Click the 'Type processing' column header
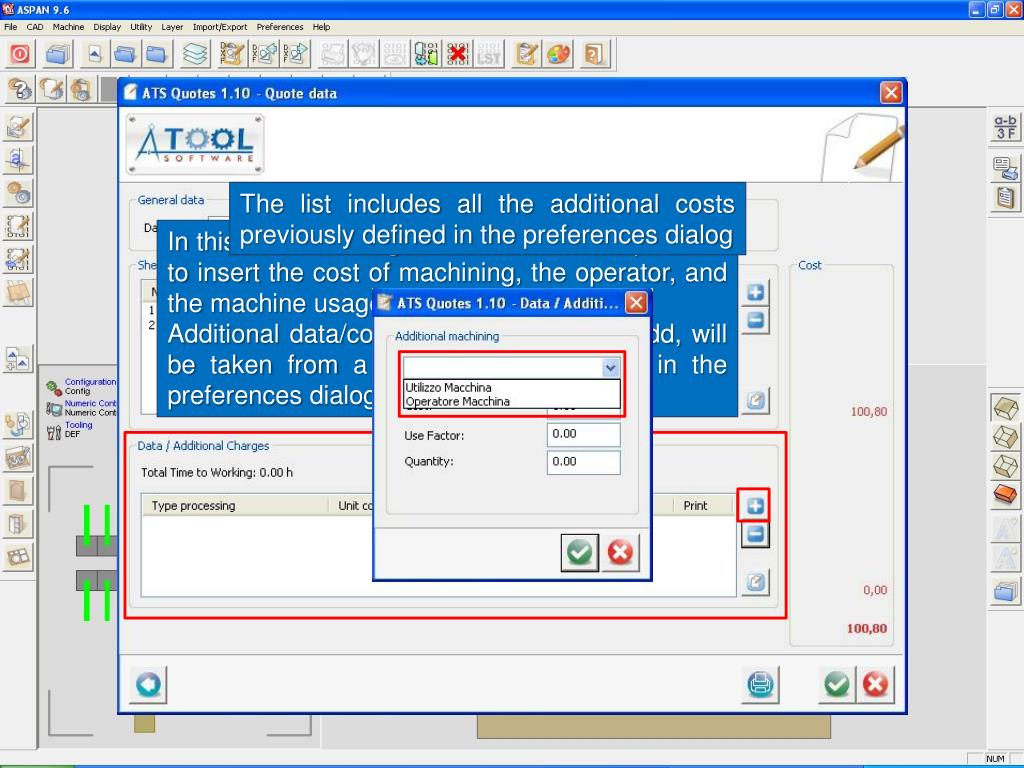Viewport: 1024px width, 768px height. click(x=235, y=505)
